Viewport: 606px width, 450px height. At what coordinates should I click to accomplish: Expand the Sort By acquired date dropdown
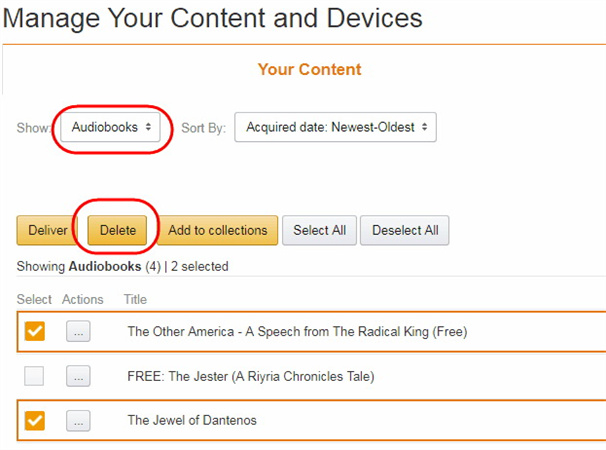335,128
